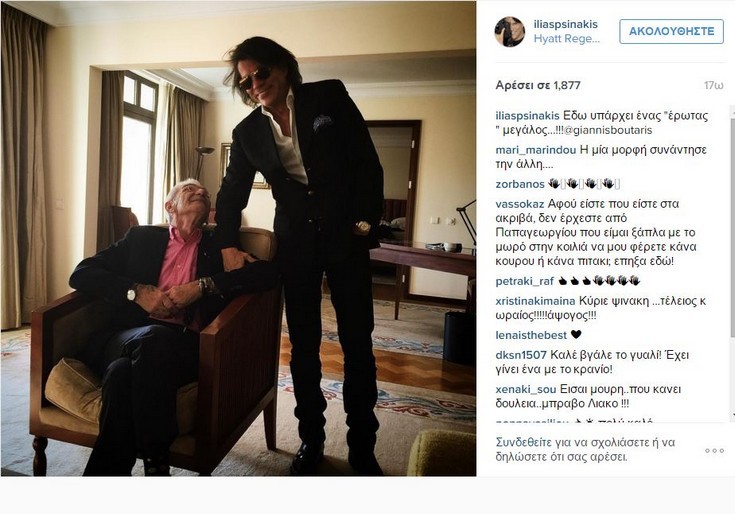Screen dimensions: 735x514
Task: Open iliaspsinakis username in post header
Action: pyautogui.click(x=566, y=24)
